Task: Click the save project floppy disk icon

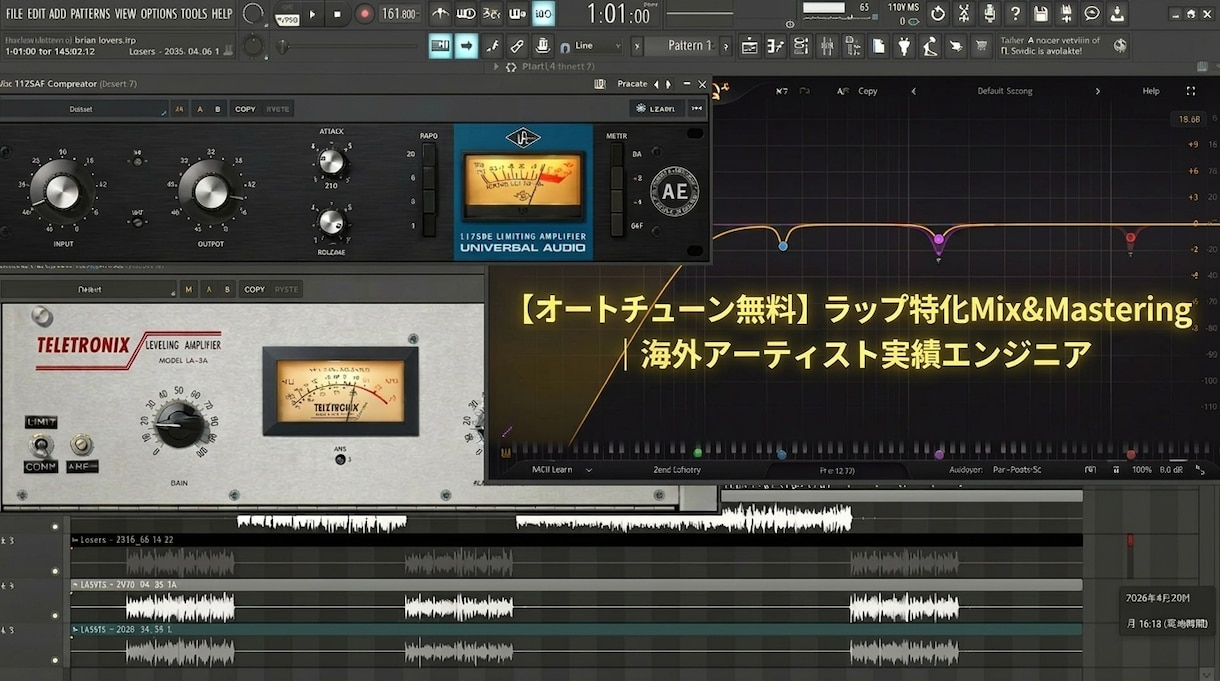Action: click(x=1040, y=13)
